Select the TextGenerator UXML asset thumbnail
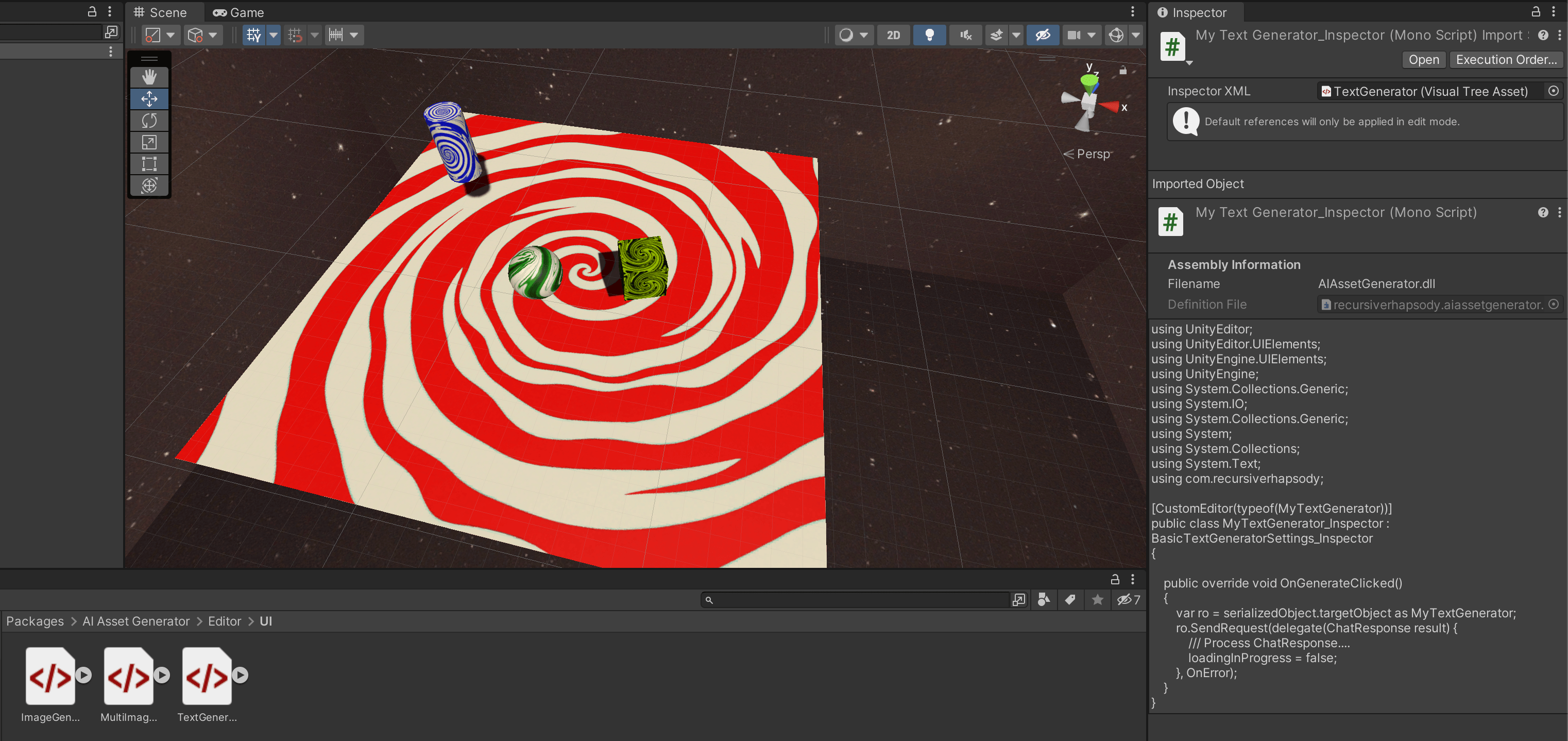Viewport: 1568px width, 741px height. point(207,676)
